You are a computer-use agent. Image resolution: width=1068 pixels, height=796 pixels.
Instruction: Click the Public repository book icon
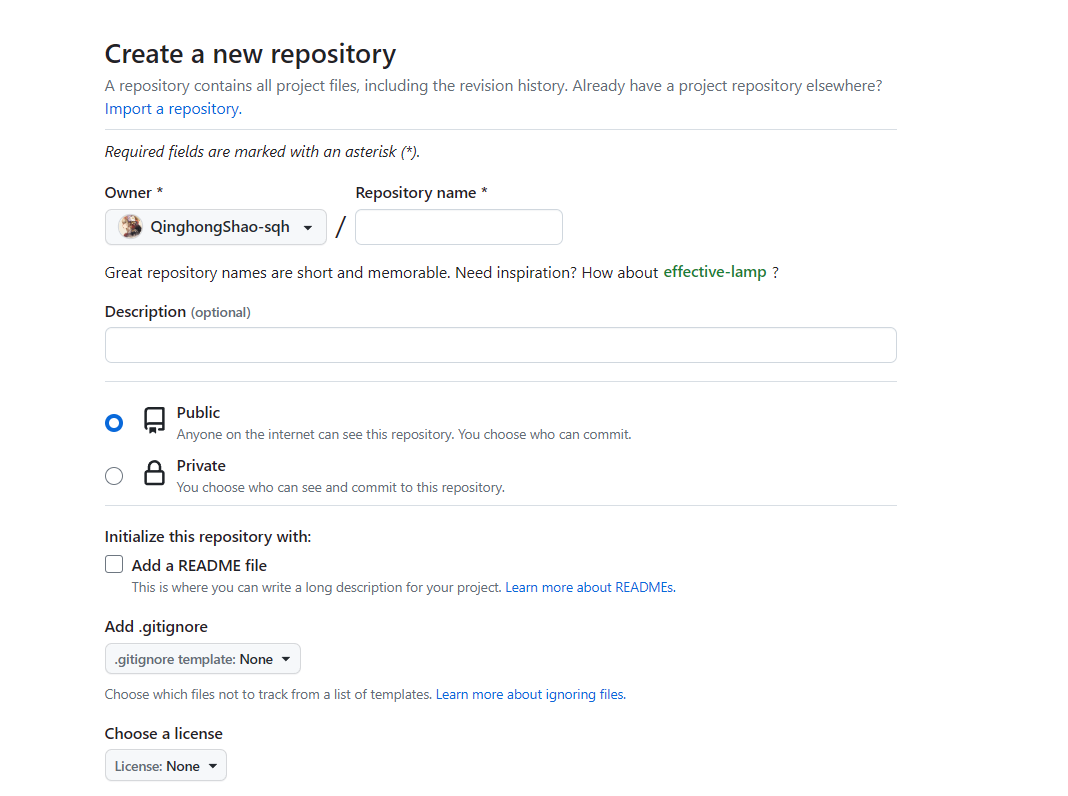[155, 420]
